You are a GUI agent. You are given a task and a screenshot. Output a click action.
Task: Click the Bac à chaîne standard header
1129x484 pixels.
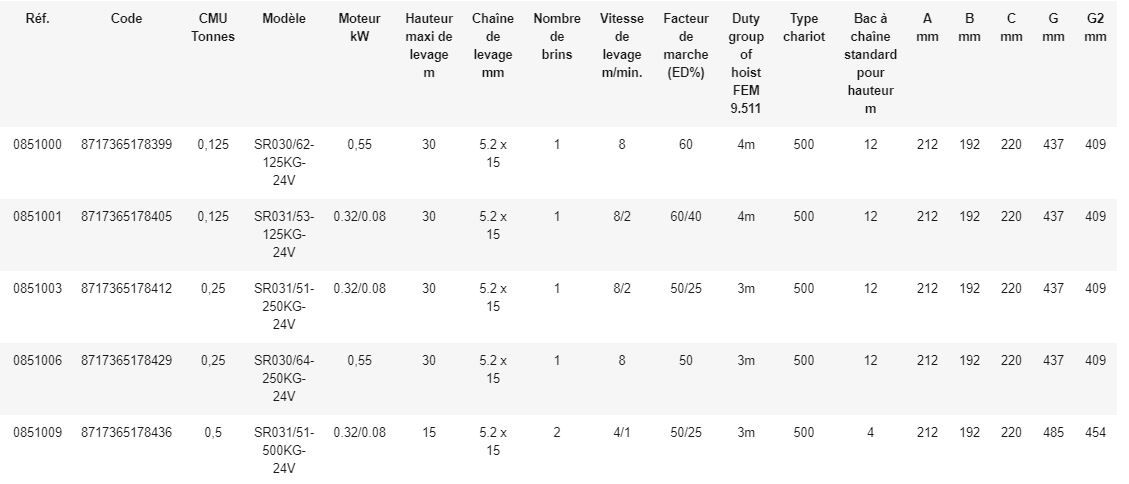(870, 64)
